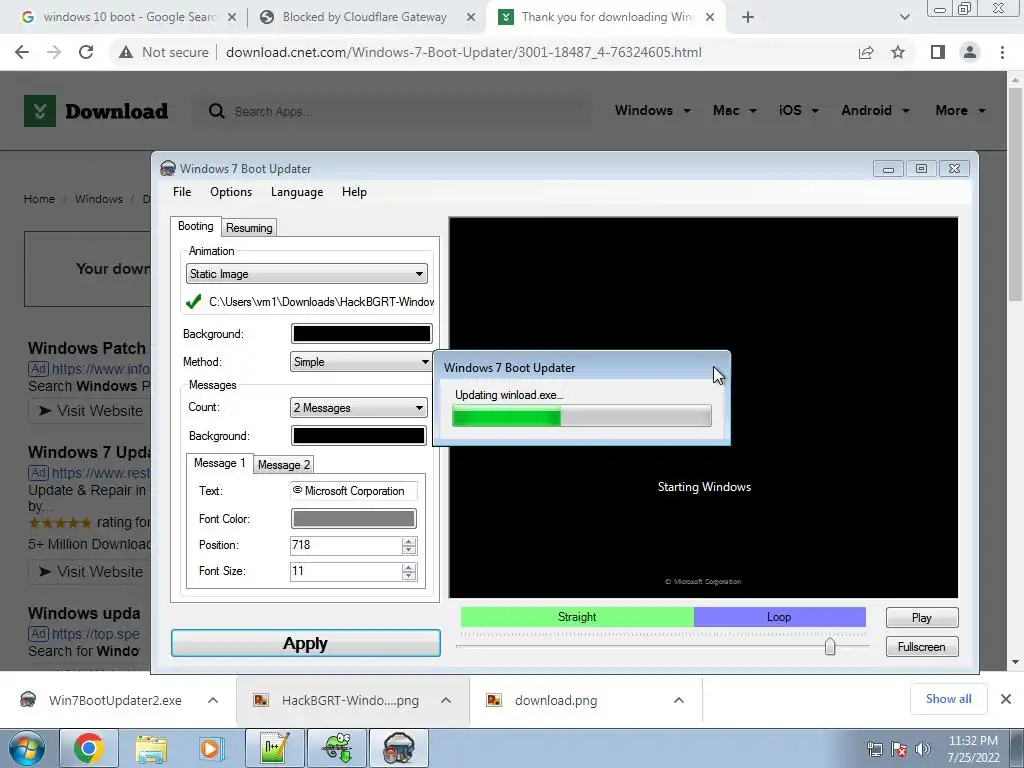Switch to Blocked by Cloudflare Gateway tab
1024x768 pixels.
tap(364, 17)
